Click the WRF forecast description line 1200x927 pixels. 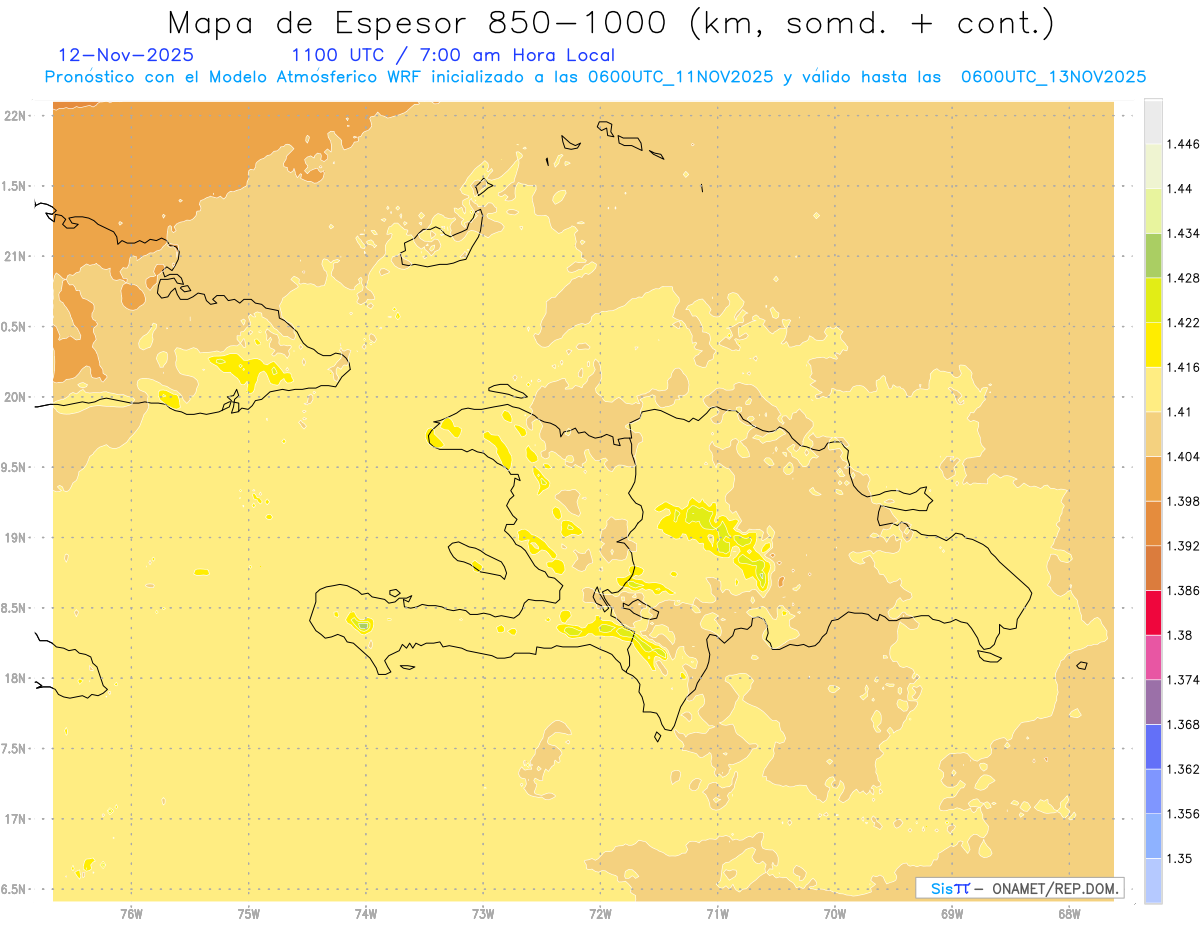[x=595, y=77]
